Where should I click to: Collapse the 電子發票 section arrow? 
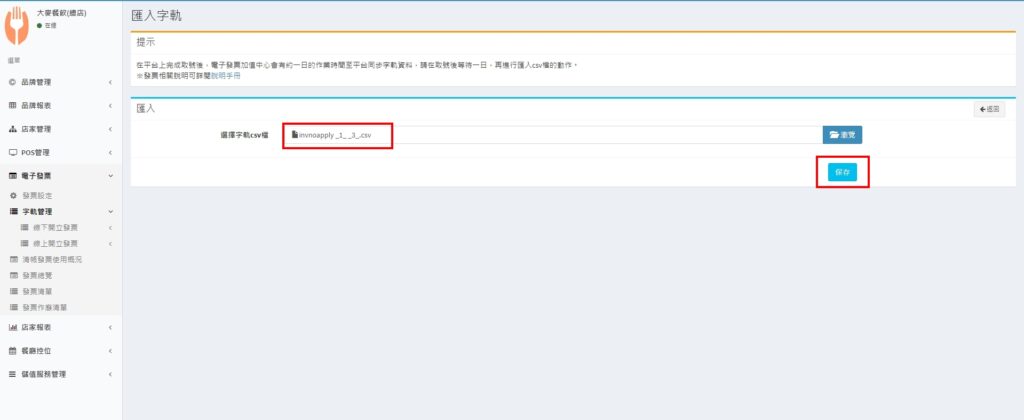[110, 176]
